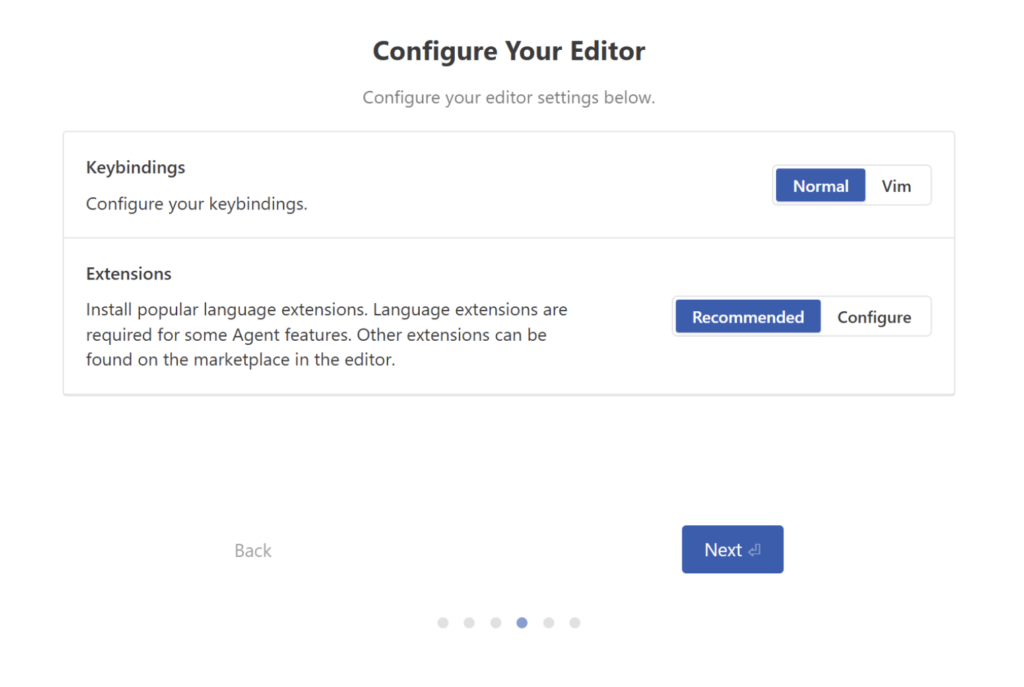Click the 'Configure your keybindings.' description
This screenshot has width=1024, height=687.
(197, 204)
